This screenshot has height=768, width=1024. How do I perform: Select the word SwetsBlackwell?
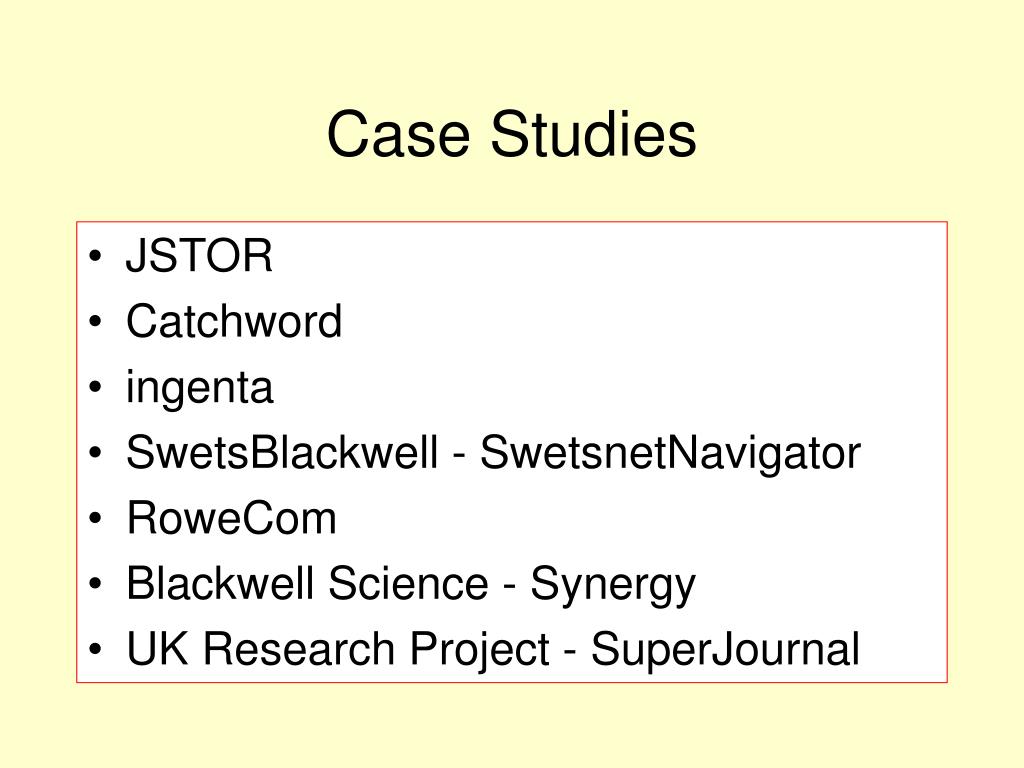tap(281, 452)
